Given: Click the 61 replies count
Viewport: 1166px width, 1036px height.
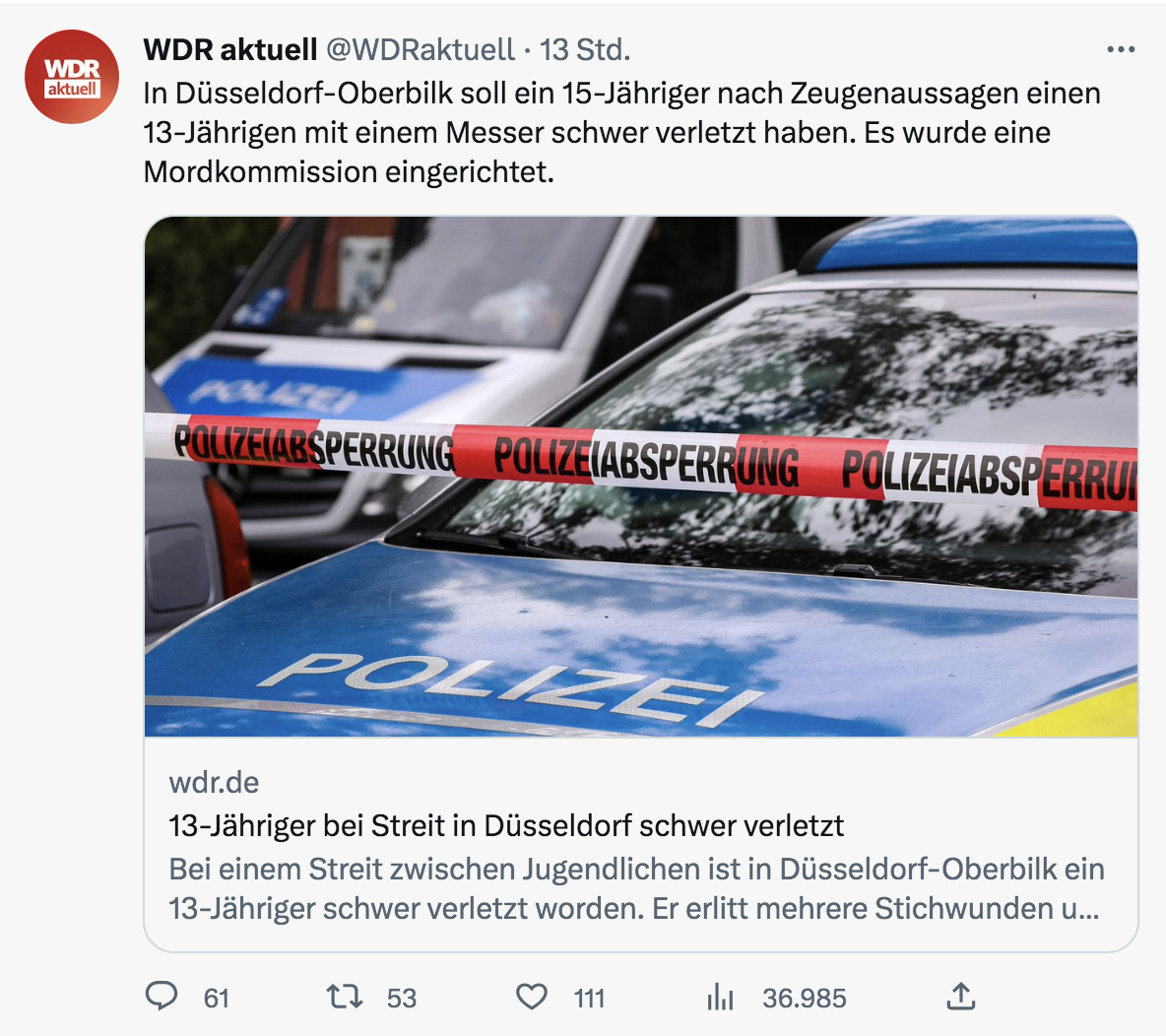Looking at the screenshot, I should click(217, 998).
